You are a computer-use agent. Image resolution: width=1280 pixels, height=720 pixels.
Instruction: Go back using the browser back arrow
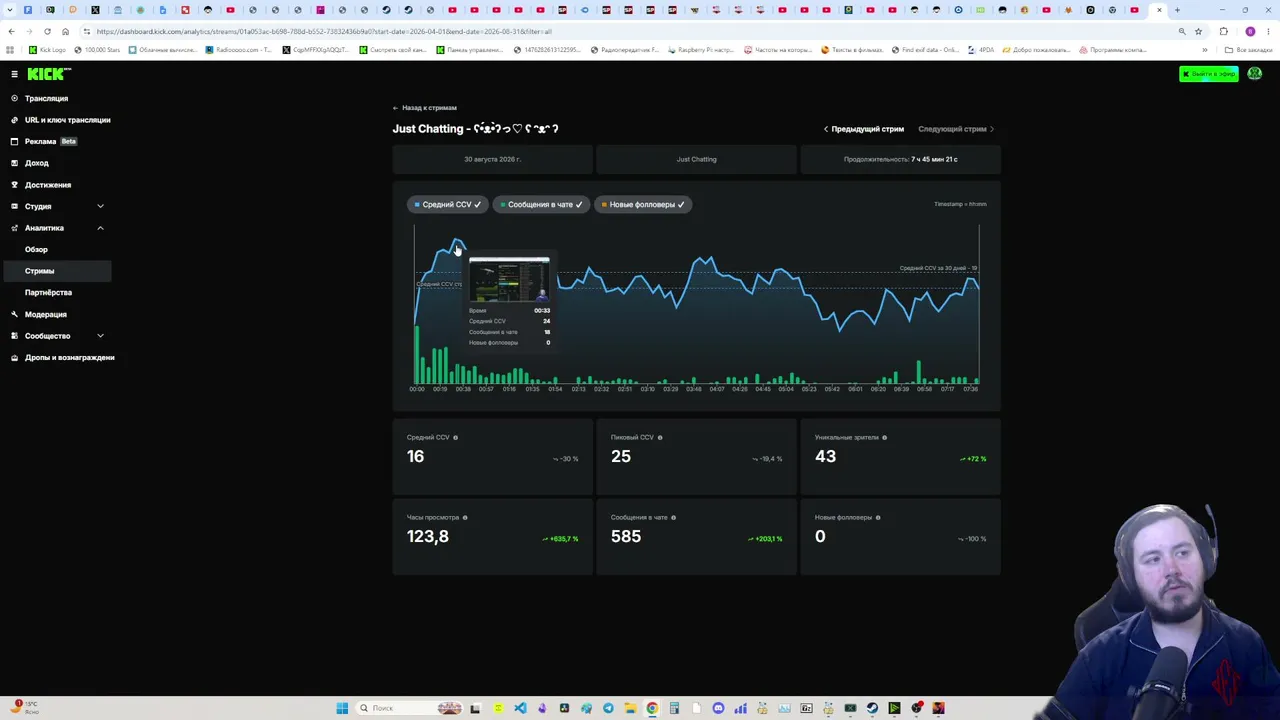coord(11,31)
